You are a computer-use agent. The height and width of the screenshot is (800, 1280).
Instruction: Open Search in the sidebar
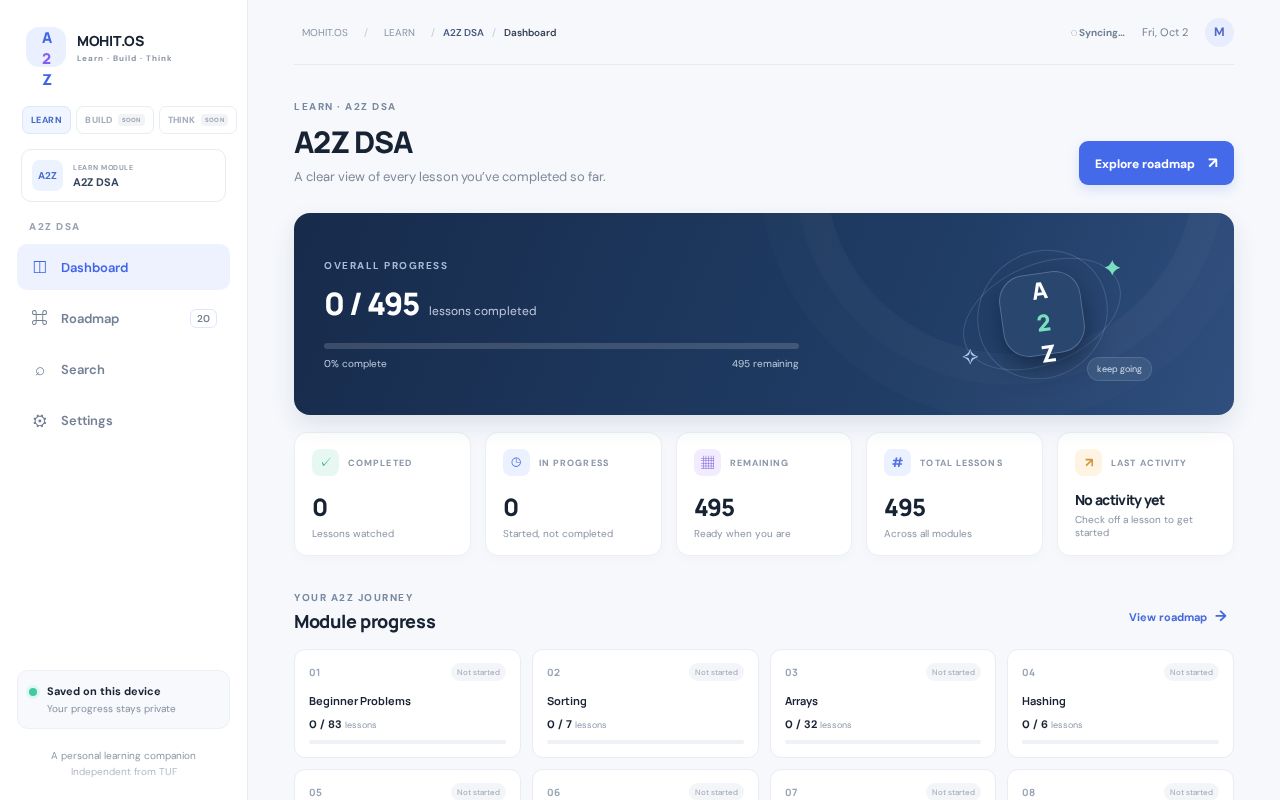[123, 370]
